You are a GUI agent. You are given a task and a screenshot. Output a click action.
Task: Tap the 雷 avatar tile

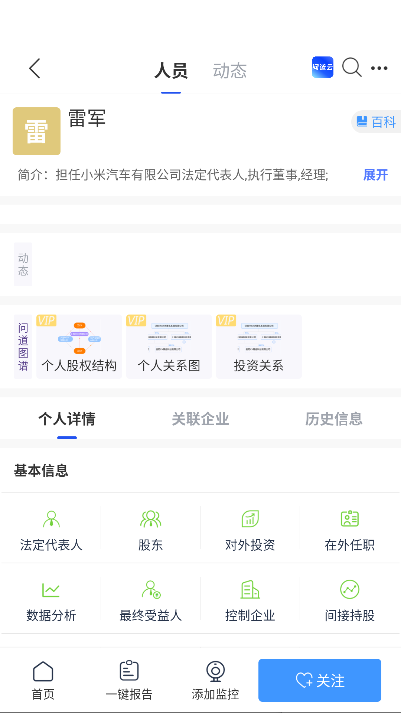coord(36,131)
